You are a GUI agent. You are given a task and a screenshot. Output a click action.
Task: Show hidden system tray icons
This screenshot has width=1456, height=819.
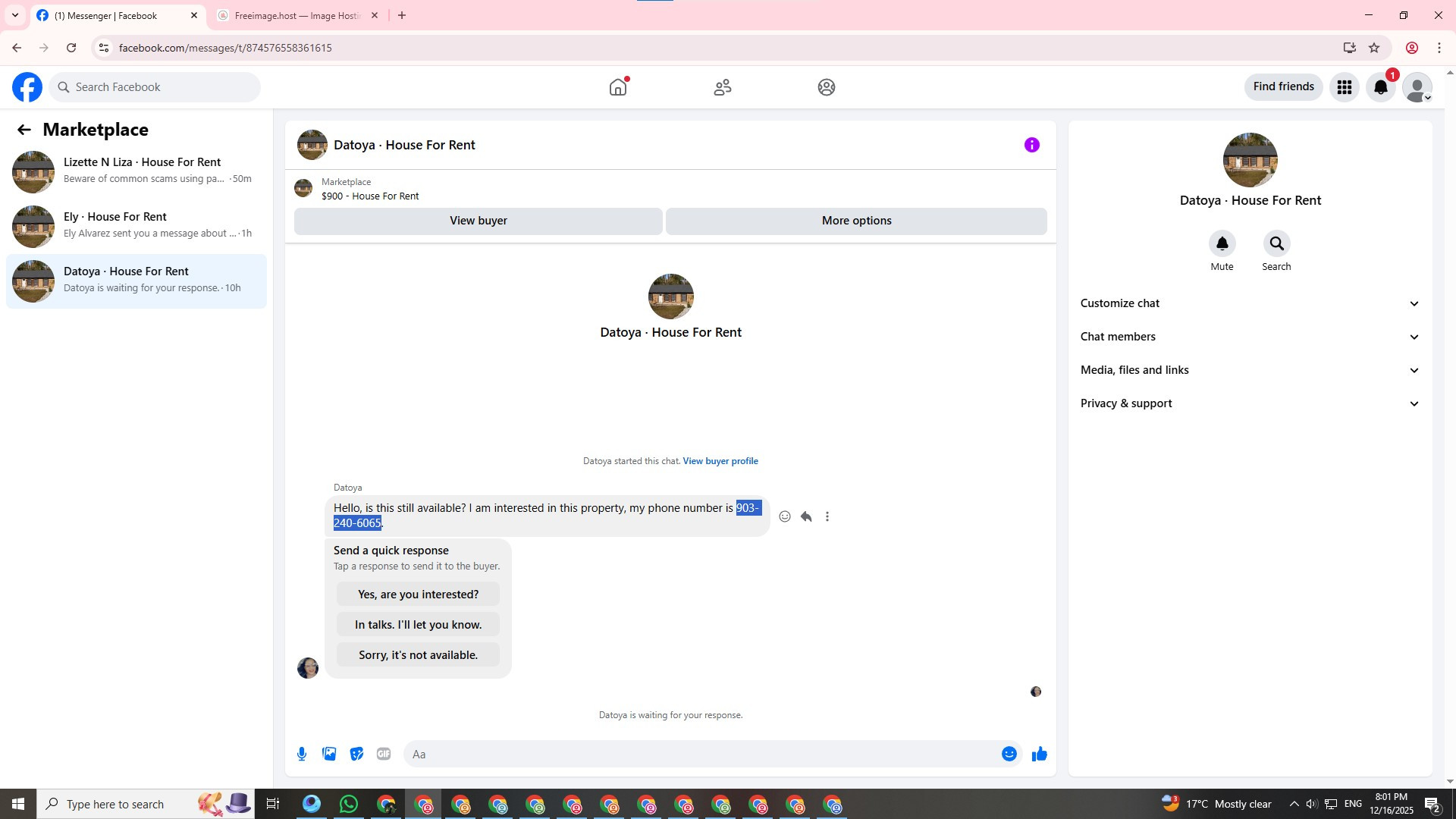click(x=1294, y=804)
